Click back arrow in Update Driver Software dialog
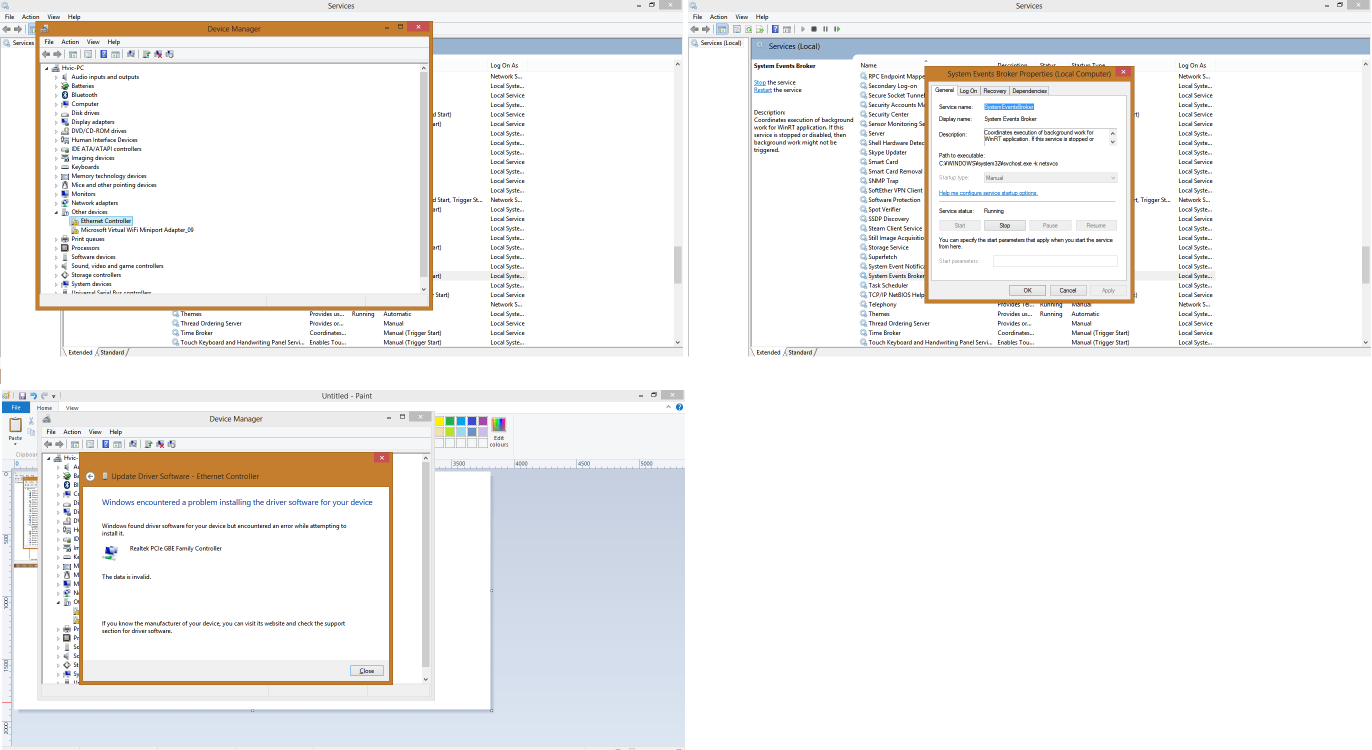Viewport: 1372px width, 750px height. pyautogui.click(x=90, y=477)
